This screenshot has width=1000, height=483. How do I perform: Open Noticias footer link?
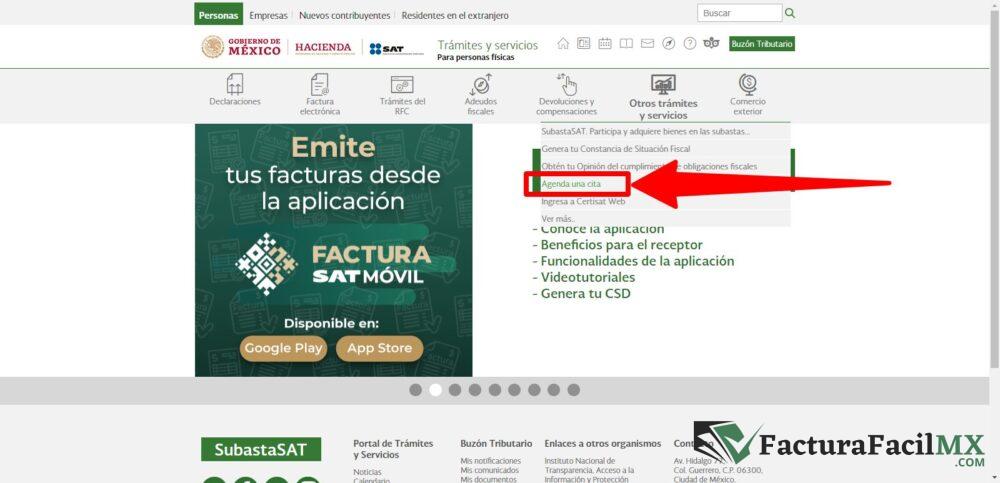367,472
